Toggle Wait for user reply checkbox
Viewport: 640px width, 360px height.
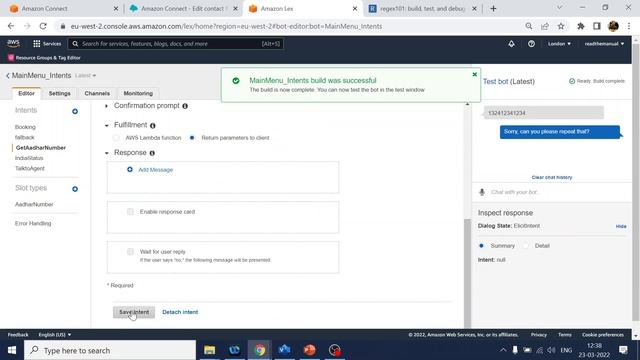click(130, 251)
